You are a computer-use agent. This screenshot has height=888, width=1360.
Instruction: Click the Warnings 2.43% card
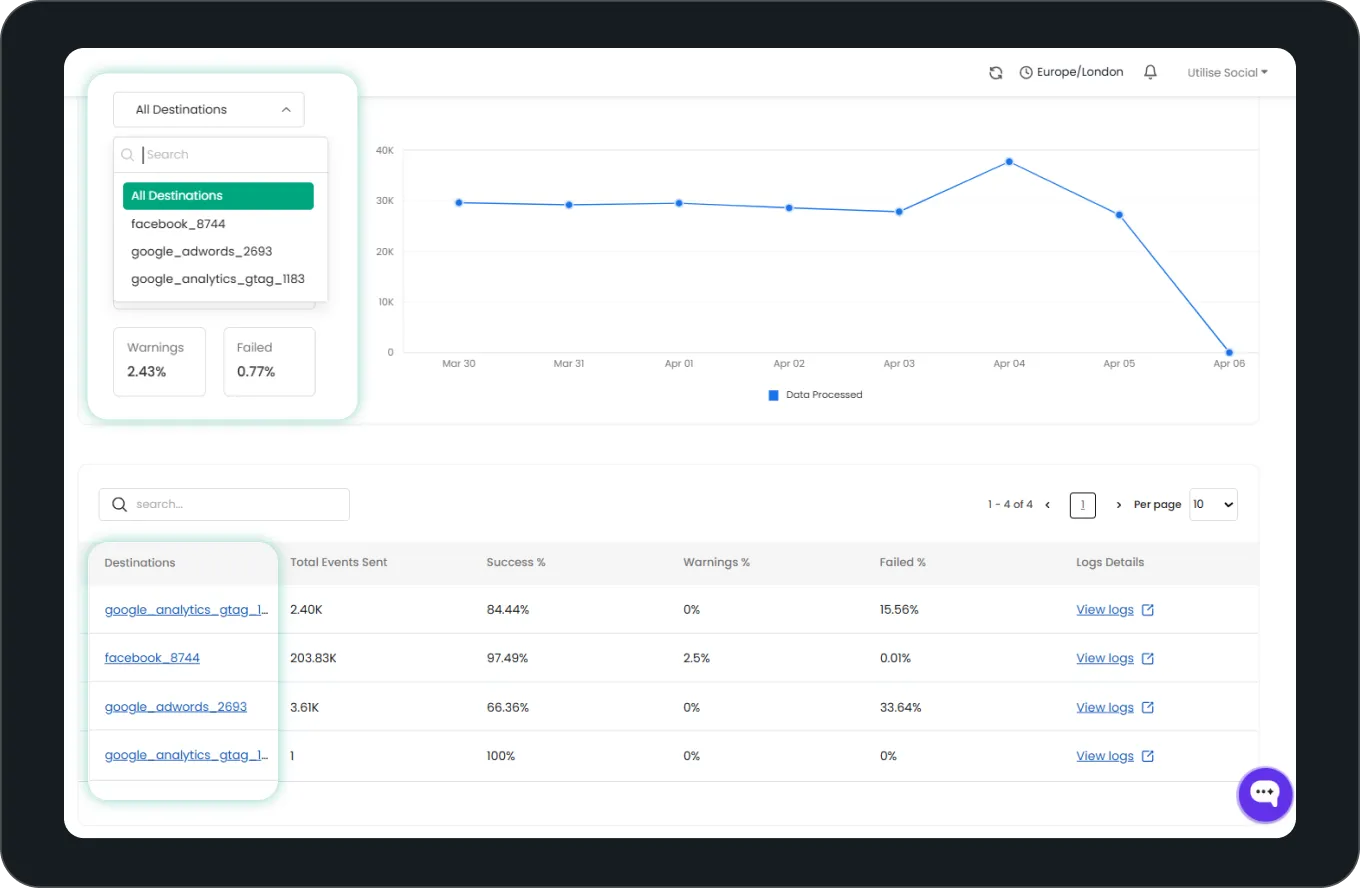tap(159, 361)
